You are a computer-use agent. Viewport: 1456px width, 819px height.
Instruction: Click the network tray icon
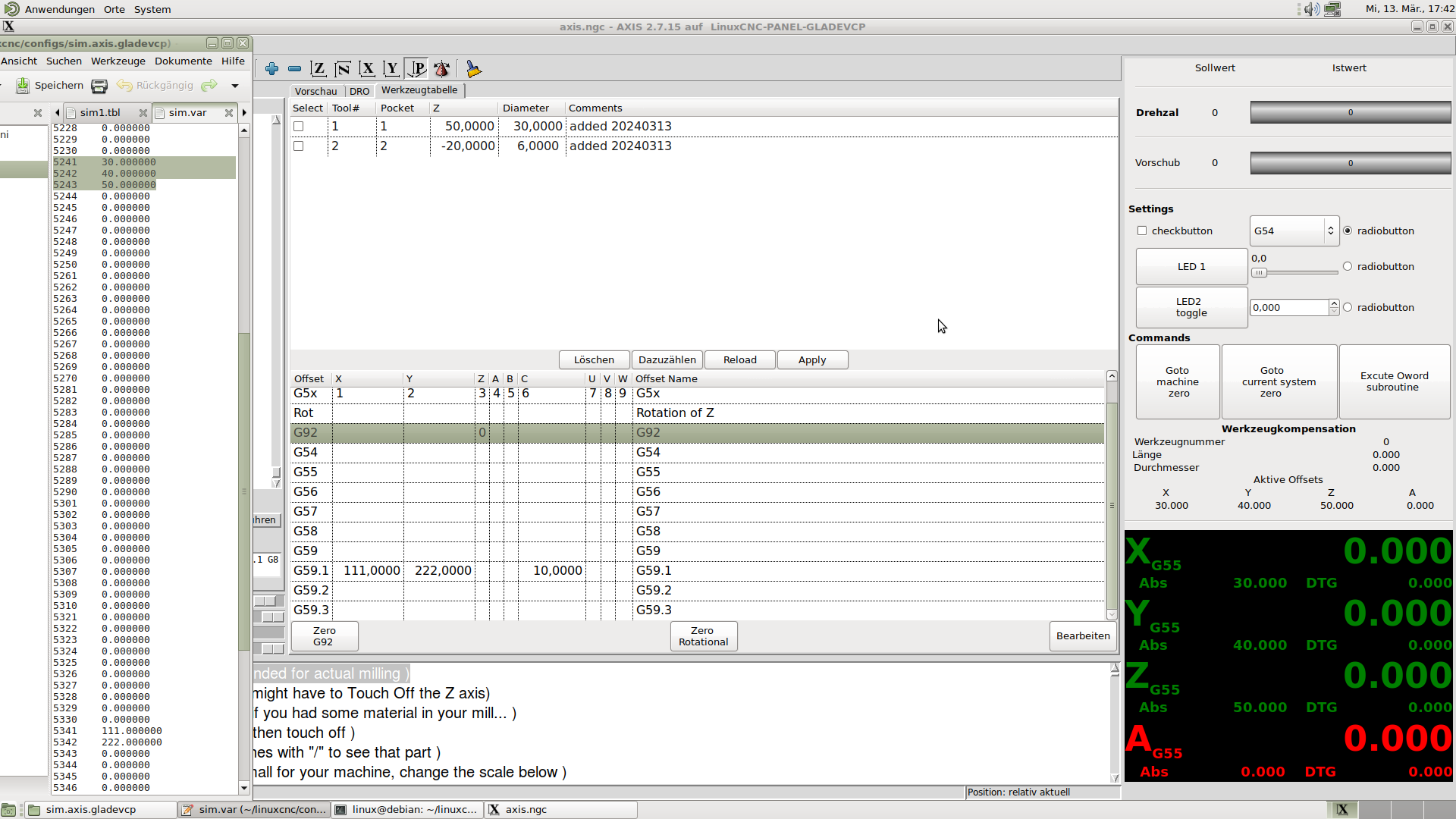coord(1332,9)
